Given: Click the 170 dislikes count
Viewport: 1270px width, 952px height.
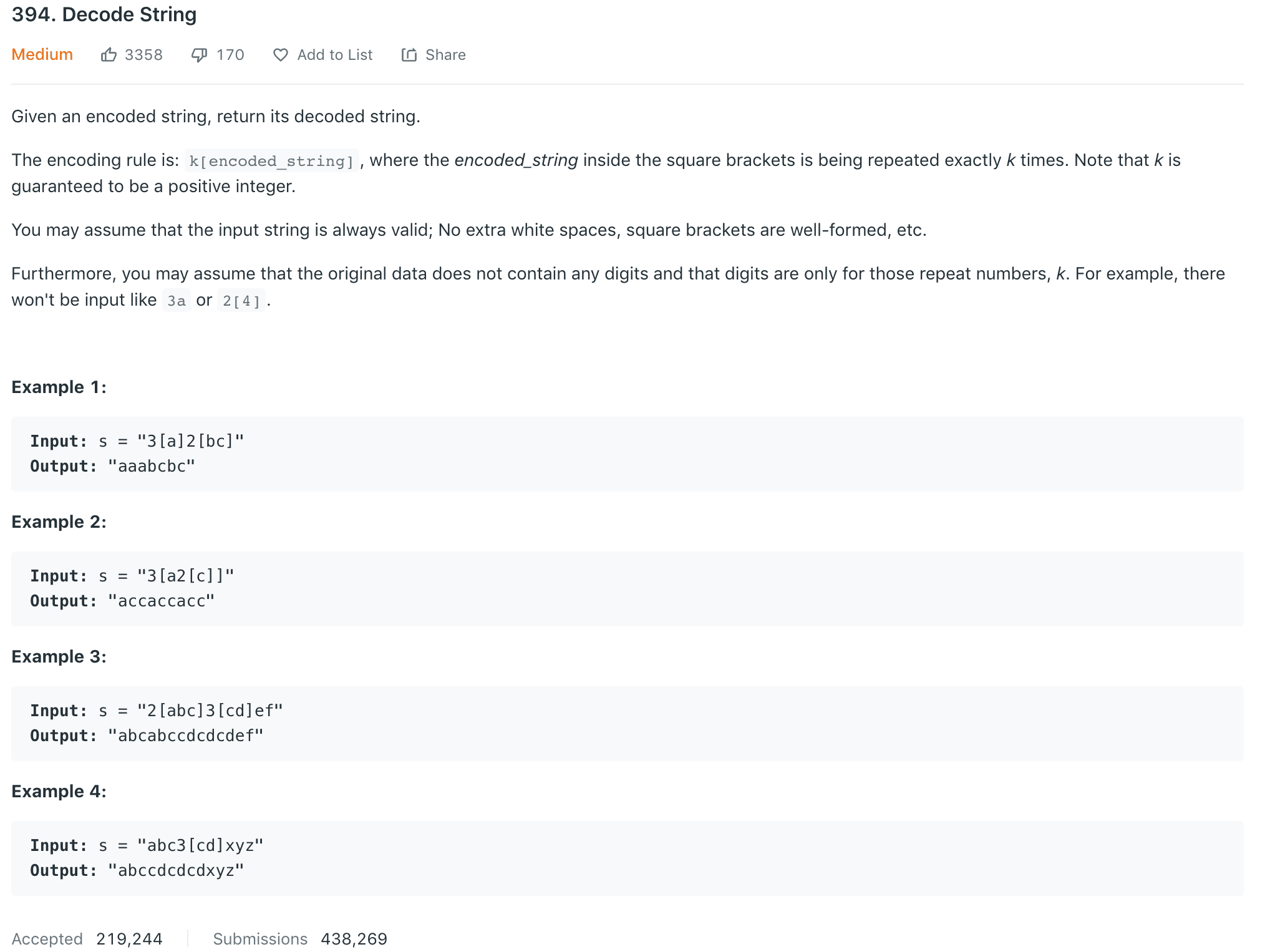Looking at the screenshot, I should (230, 55).
